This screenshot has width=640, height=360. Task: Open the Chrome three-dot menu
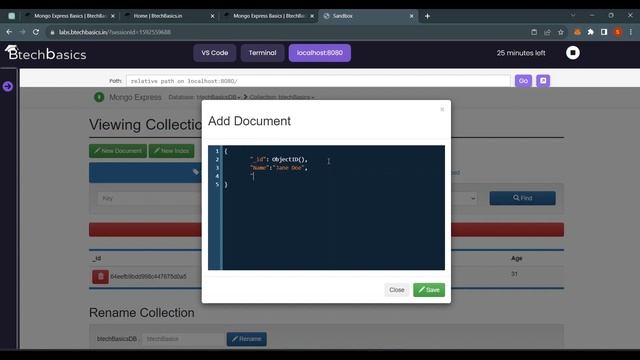[x=631, y=32]
